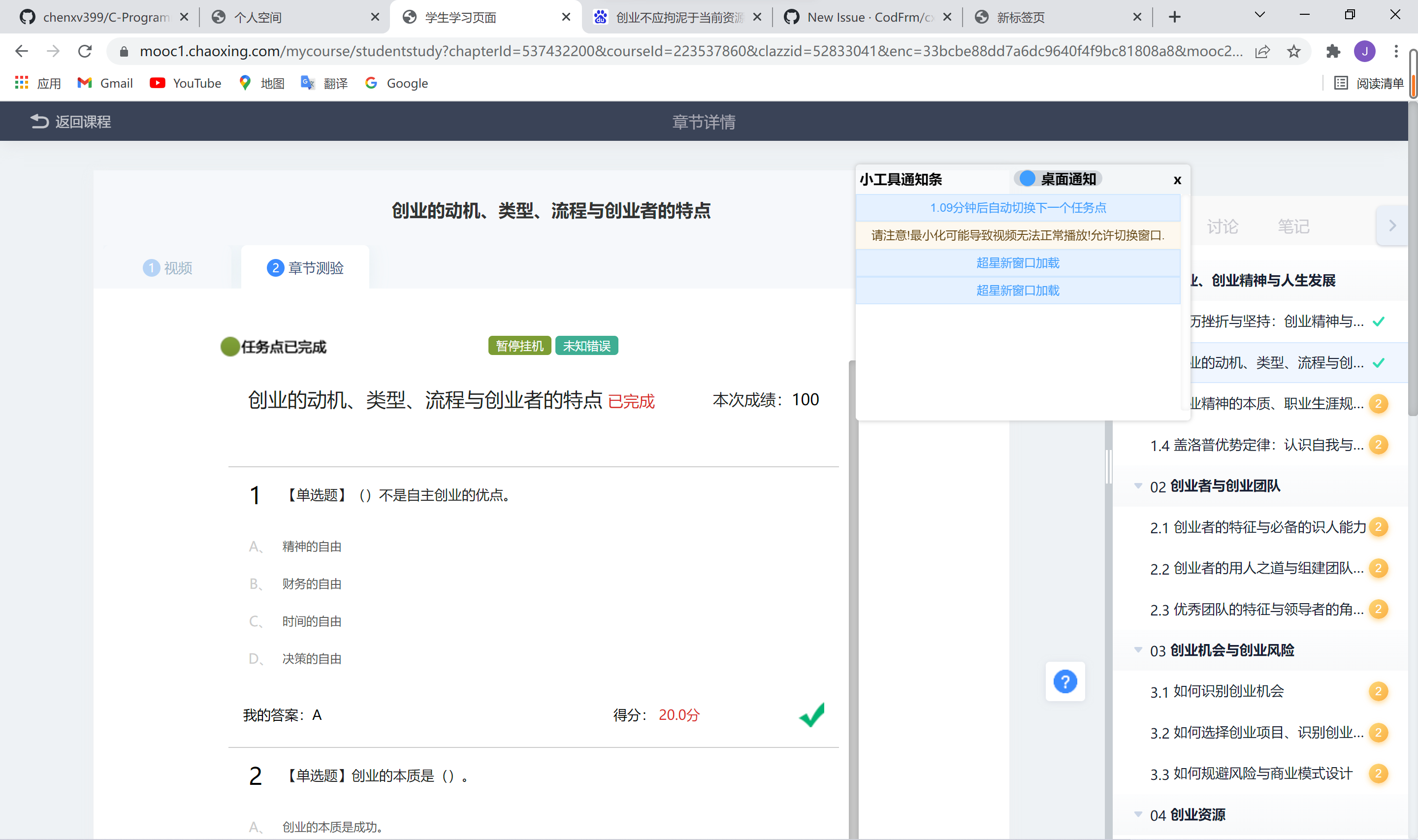Open the 翻译 translate bookmark
This screenshot has width=1418, height=840.
point(324,83)
